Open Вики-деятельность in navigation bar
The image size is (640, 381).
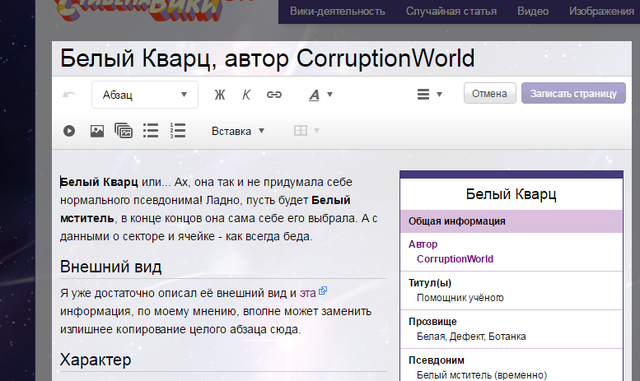(x=338, y=11)
